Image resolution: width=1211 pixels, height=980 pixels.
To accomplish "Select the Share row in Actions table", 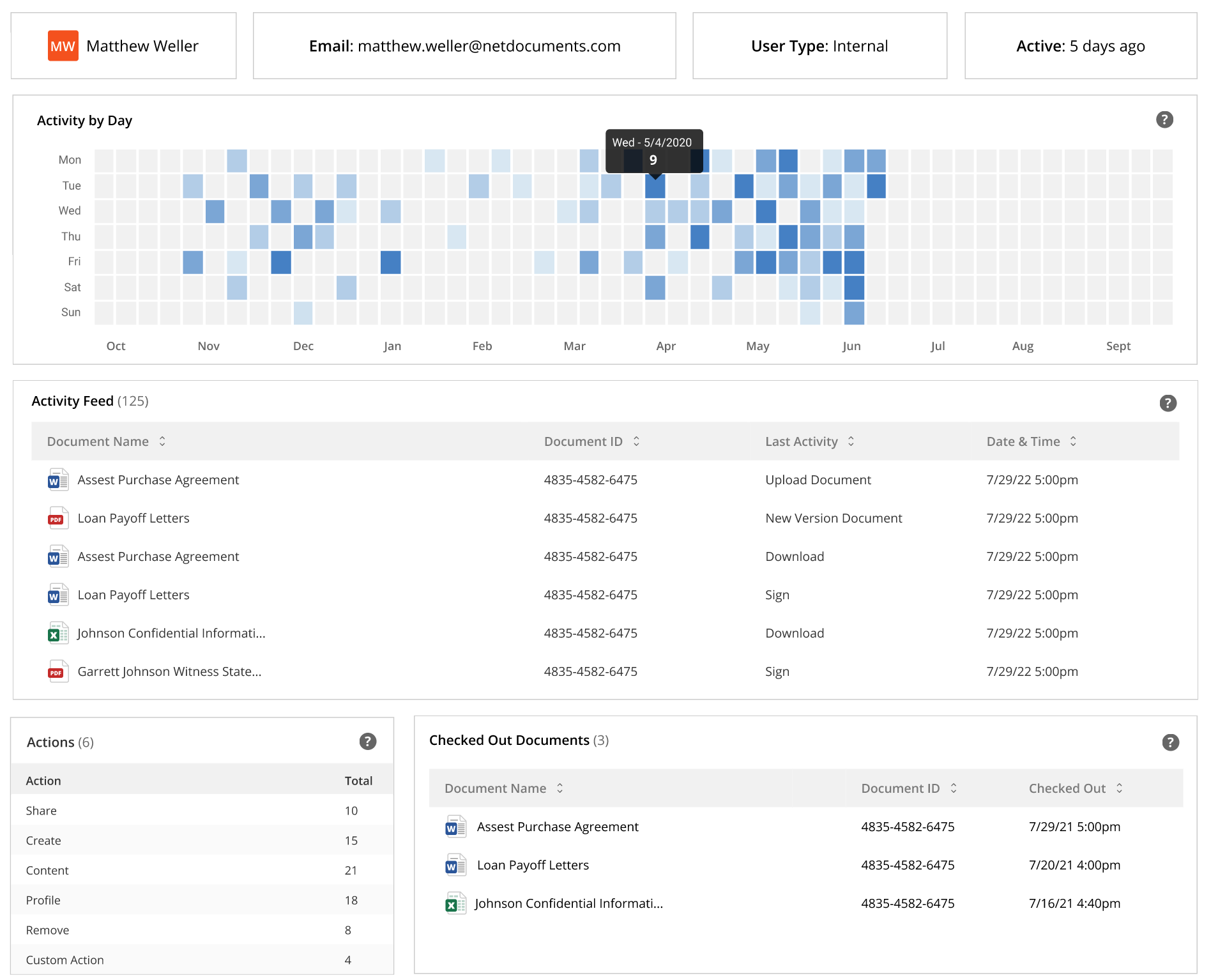I will click(x=192, y=810).
